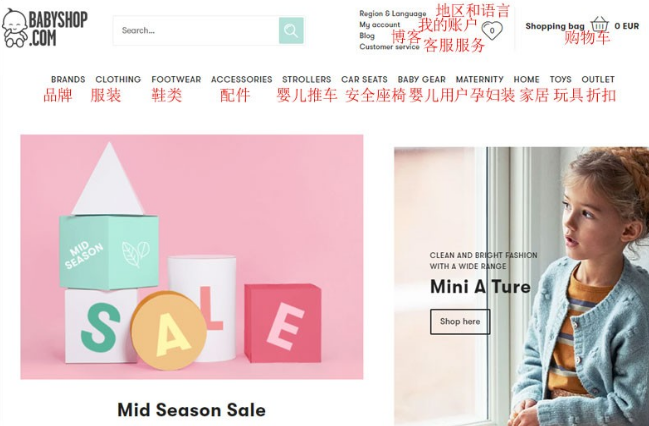The image size is (649, 426).
Task: Click the Babyshop.com baby logo
Action: point(44,27)
